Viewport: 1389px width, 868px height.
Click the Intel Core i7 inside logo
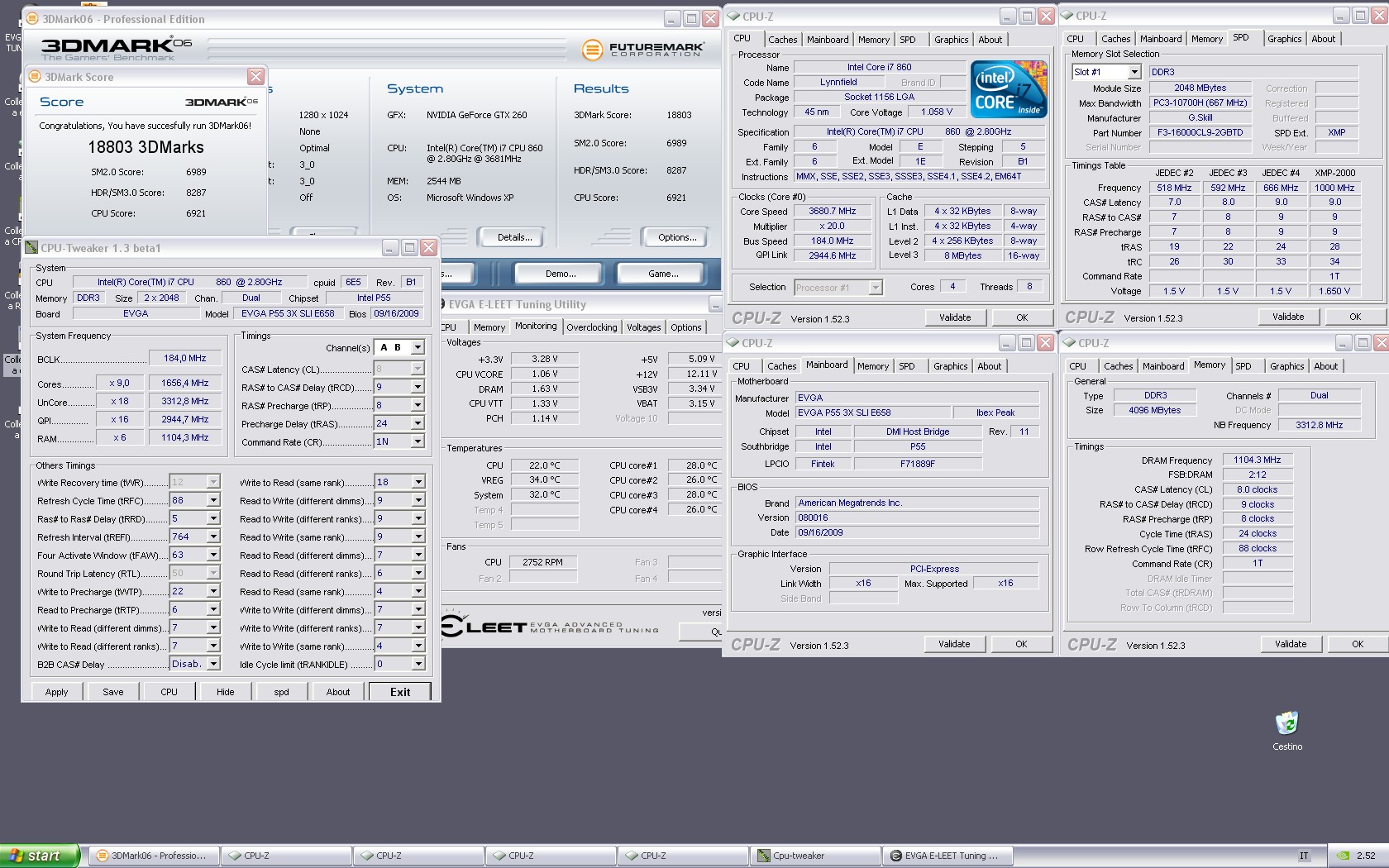(1008, 89)
